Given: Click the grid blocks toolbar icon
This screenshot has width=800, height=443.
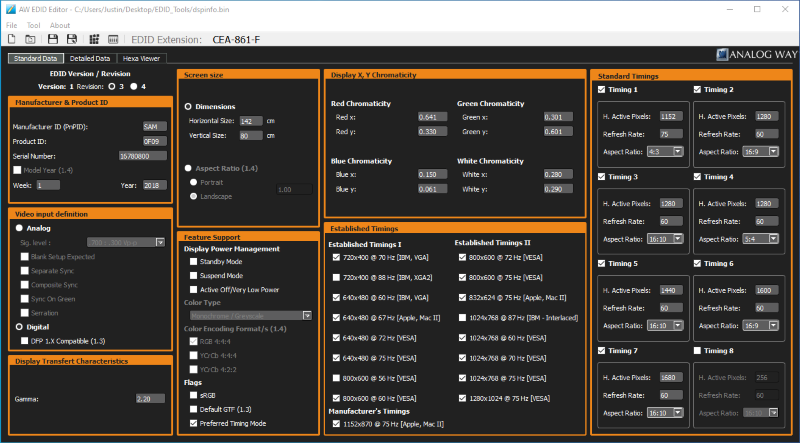Looking at the screenshot, I should coord(94,39).
